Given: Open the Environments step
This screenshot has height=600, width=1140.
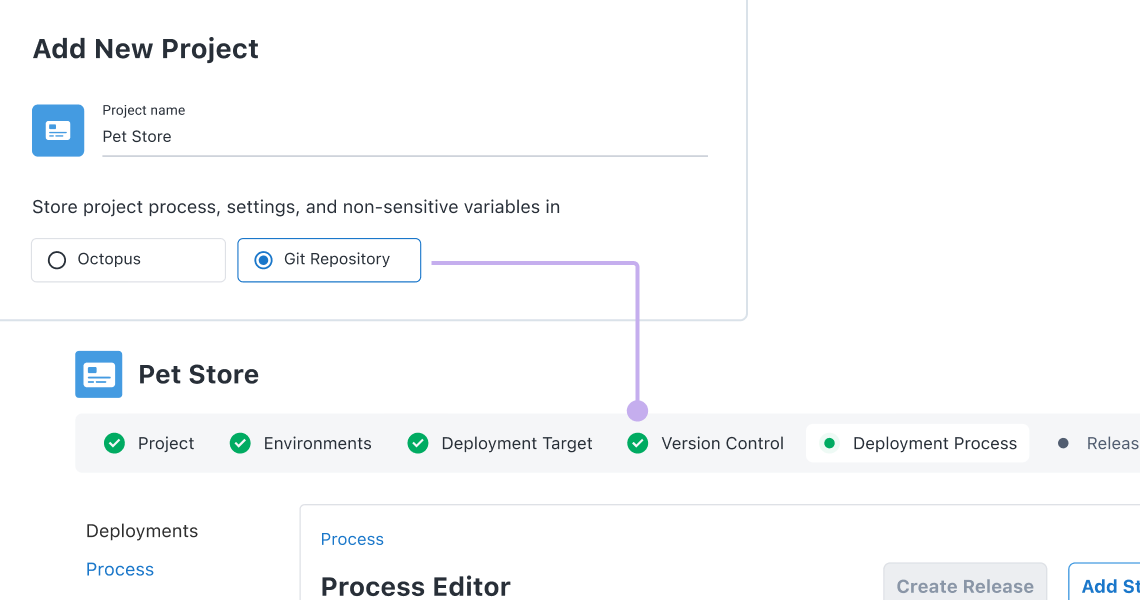Looking at the screenshot, I should (x=317, y=443).
